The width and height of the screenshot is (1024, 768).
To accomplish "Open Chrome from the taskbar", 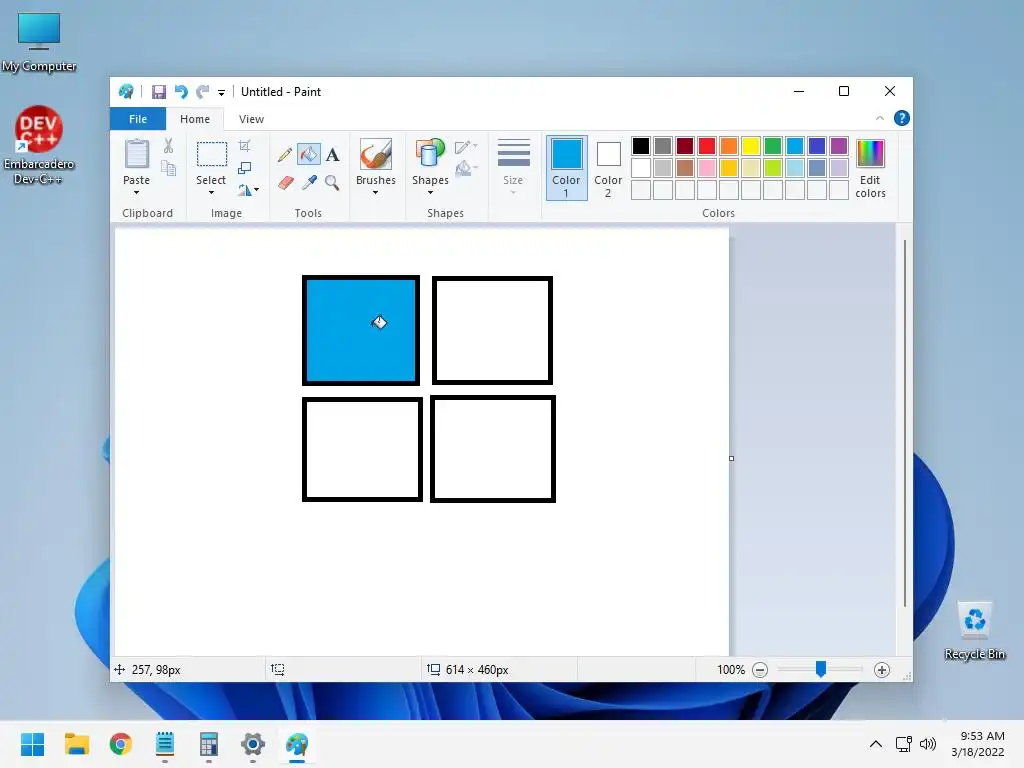I will (121, 744).
